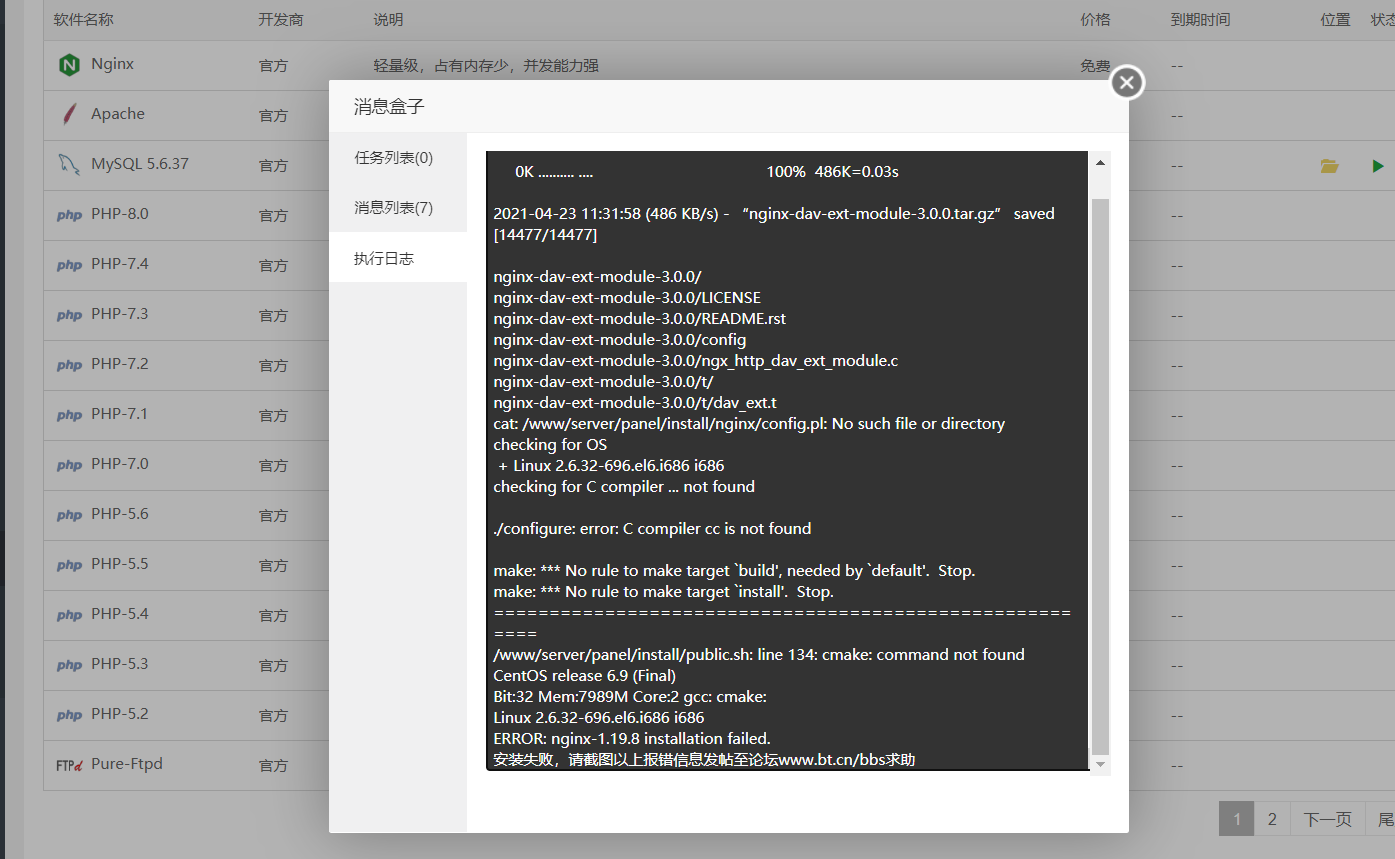This screenshot has width=1395, height=859.
Task: Click the Nginx logo icon
Action: point(69,65)
